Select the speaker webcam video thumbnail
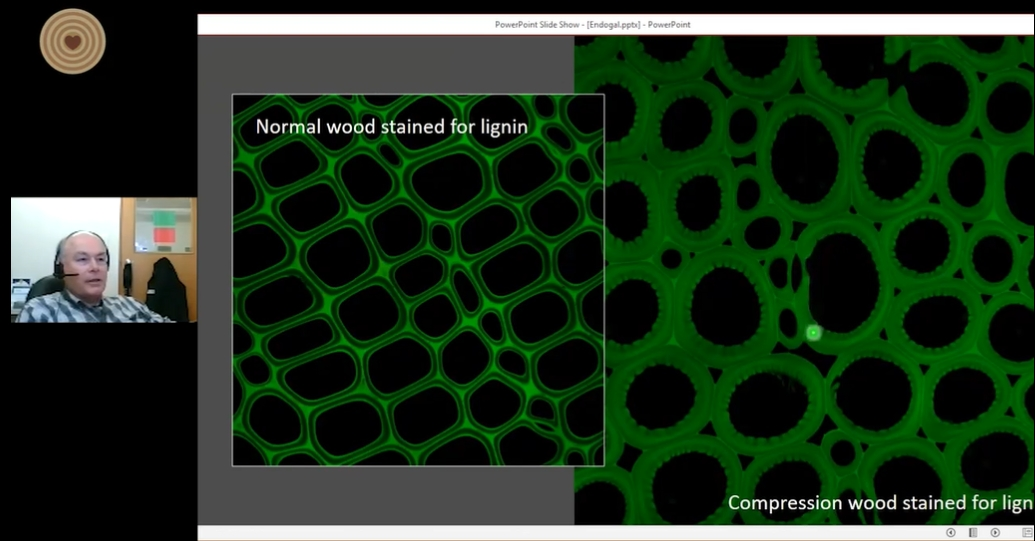 click(104, 260)
